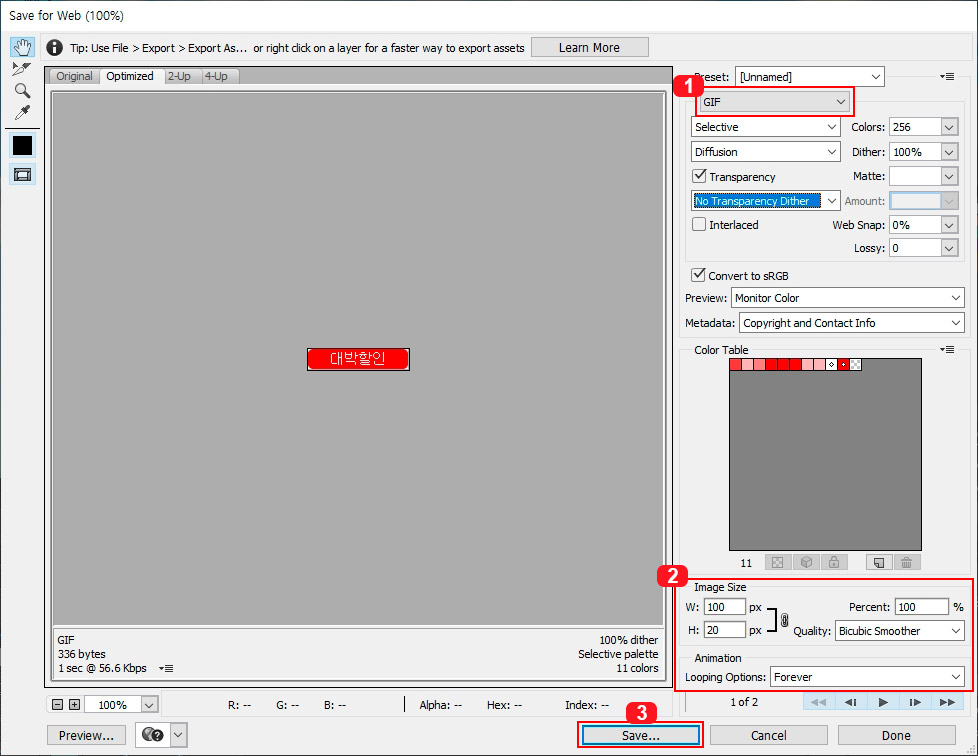Image resolution: width=978 pixels, height=756 pixels.
Task: Open Quality Bicubic Smoother dropdown
Action: 900,631
